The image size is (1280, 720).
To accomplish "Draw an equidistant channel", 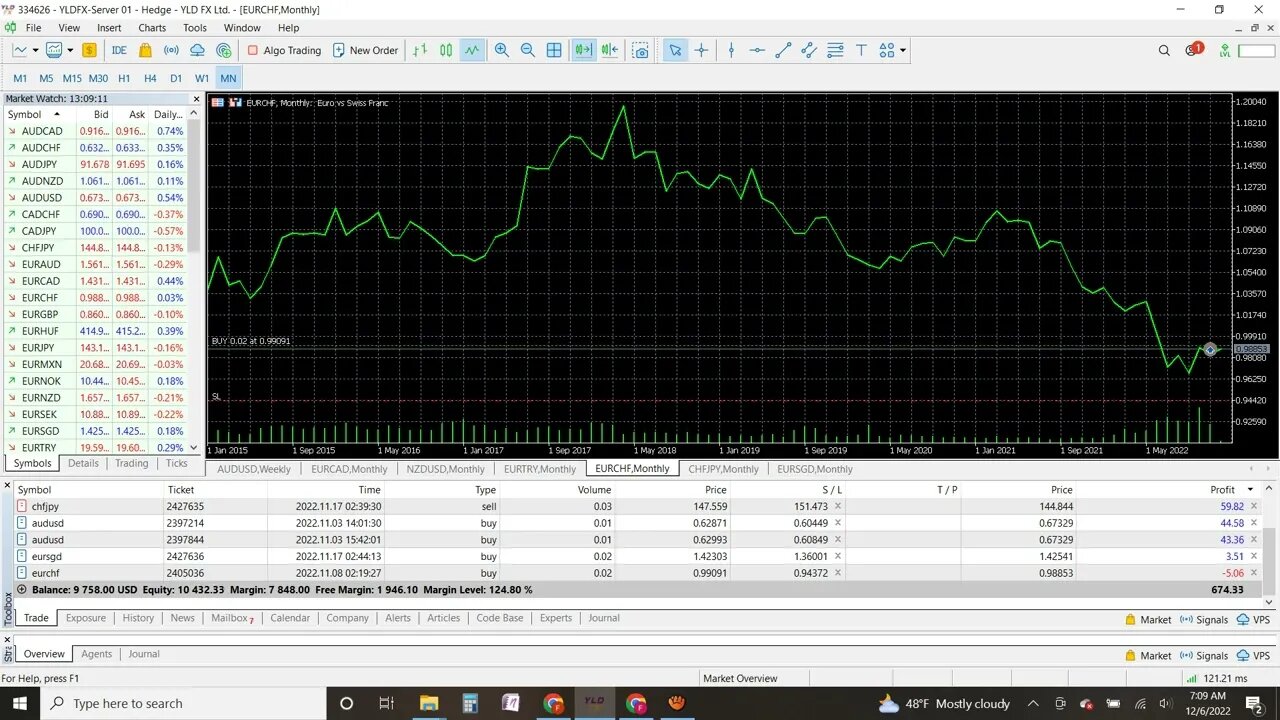I will click(x=809, y=50).
